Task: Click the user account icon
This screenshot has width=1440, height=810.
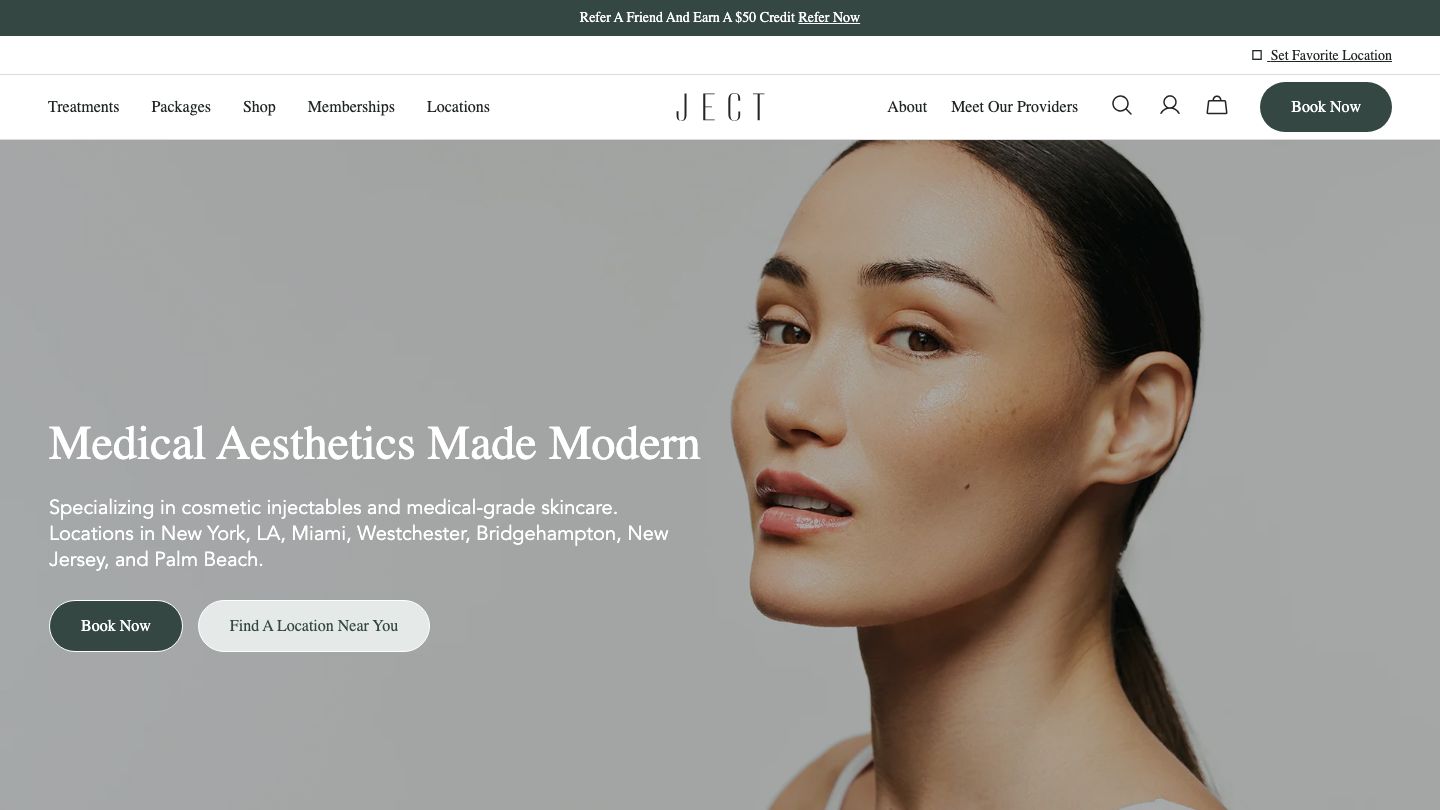Action: pyautogui.click(x=1170, y=105)
